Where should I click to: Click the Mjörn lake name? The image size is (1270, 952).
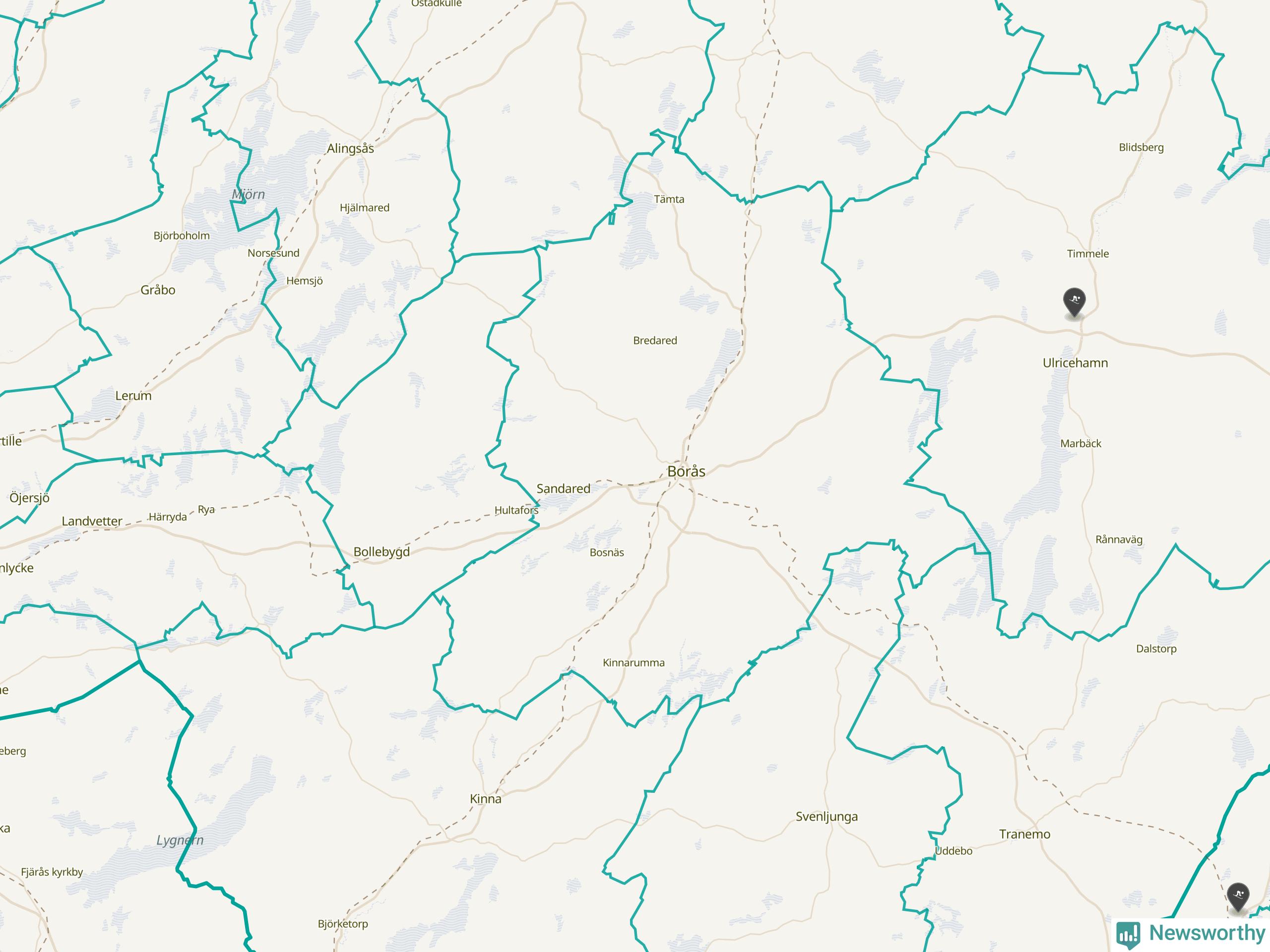point(248,194)
